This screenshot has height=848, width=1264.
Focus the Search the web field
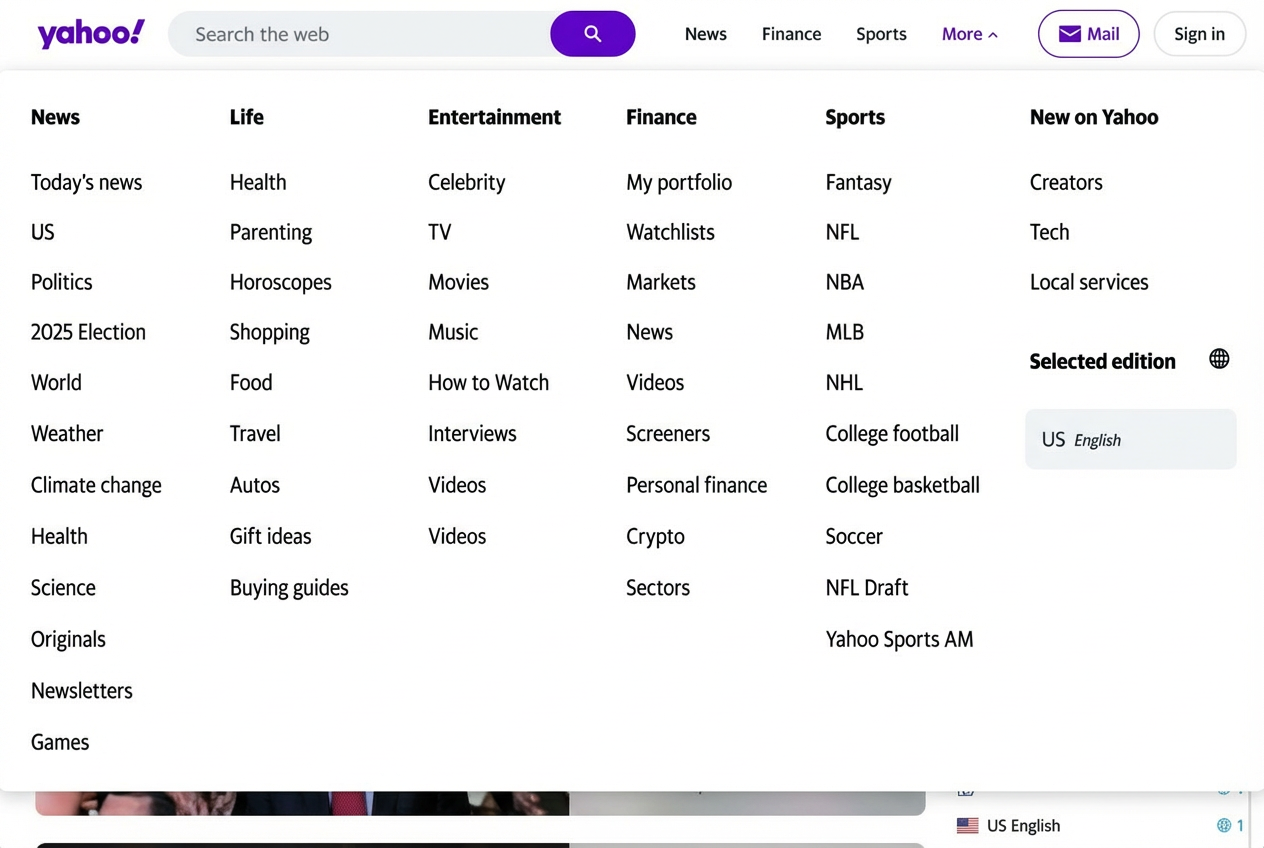(x=360, y=34)
